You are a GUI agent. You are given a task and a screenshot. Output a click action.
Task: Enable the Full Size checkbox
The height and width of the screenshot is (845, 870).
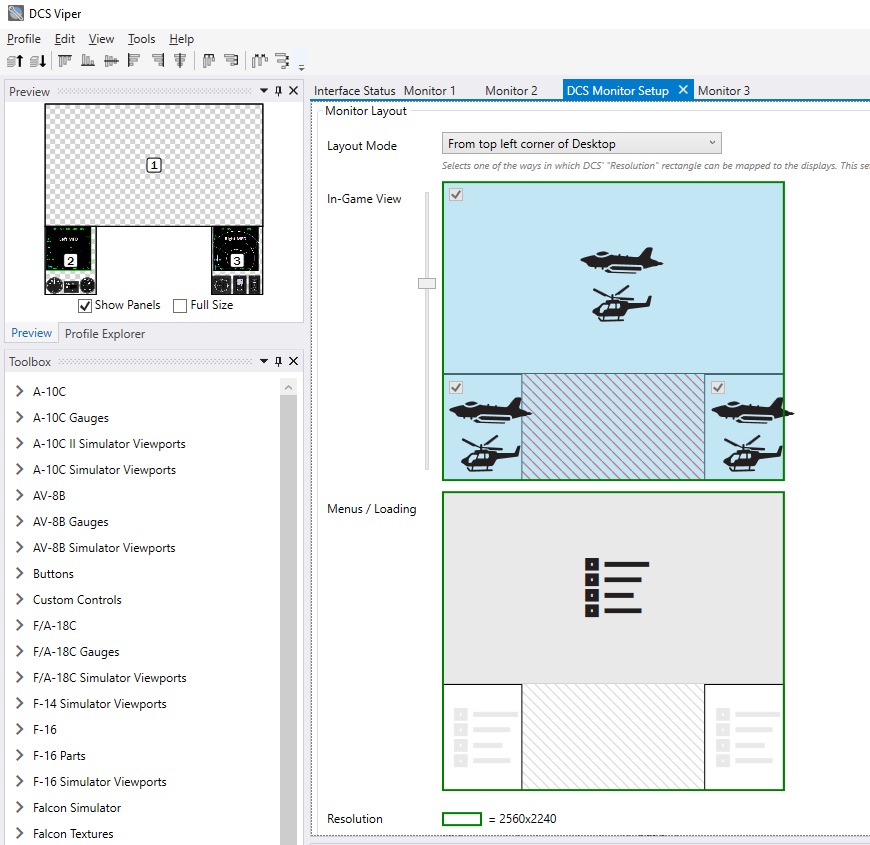tap(180, 306)
